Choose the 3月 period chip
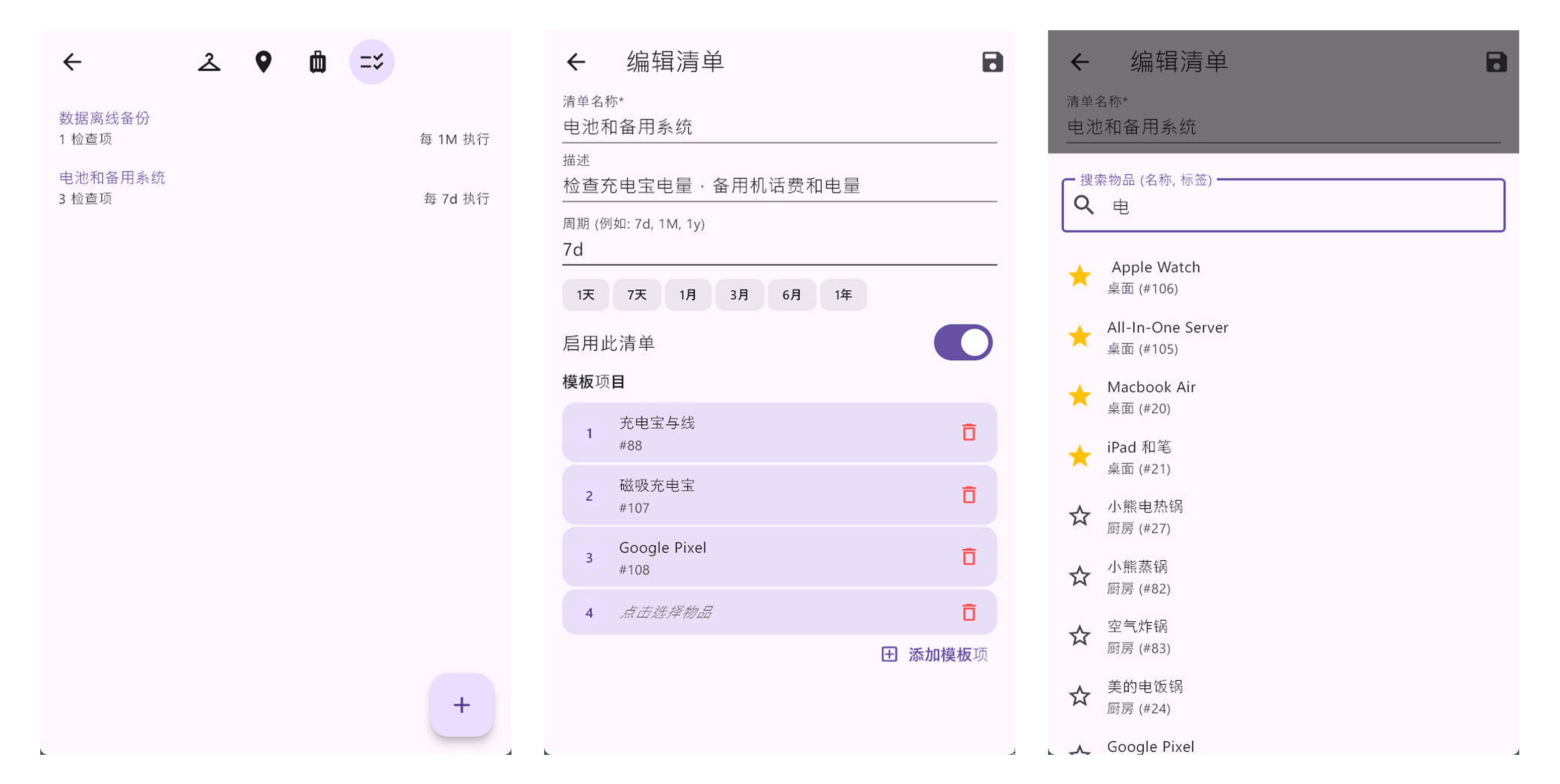The image size is (1560, 784). pyautogui.click(x=739, y=295)
